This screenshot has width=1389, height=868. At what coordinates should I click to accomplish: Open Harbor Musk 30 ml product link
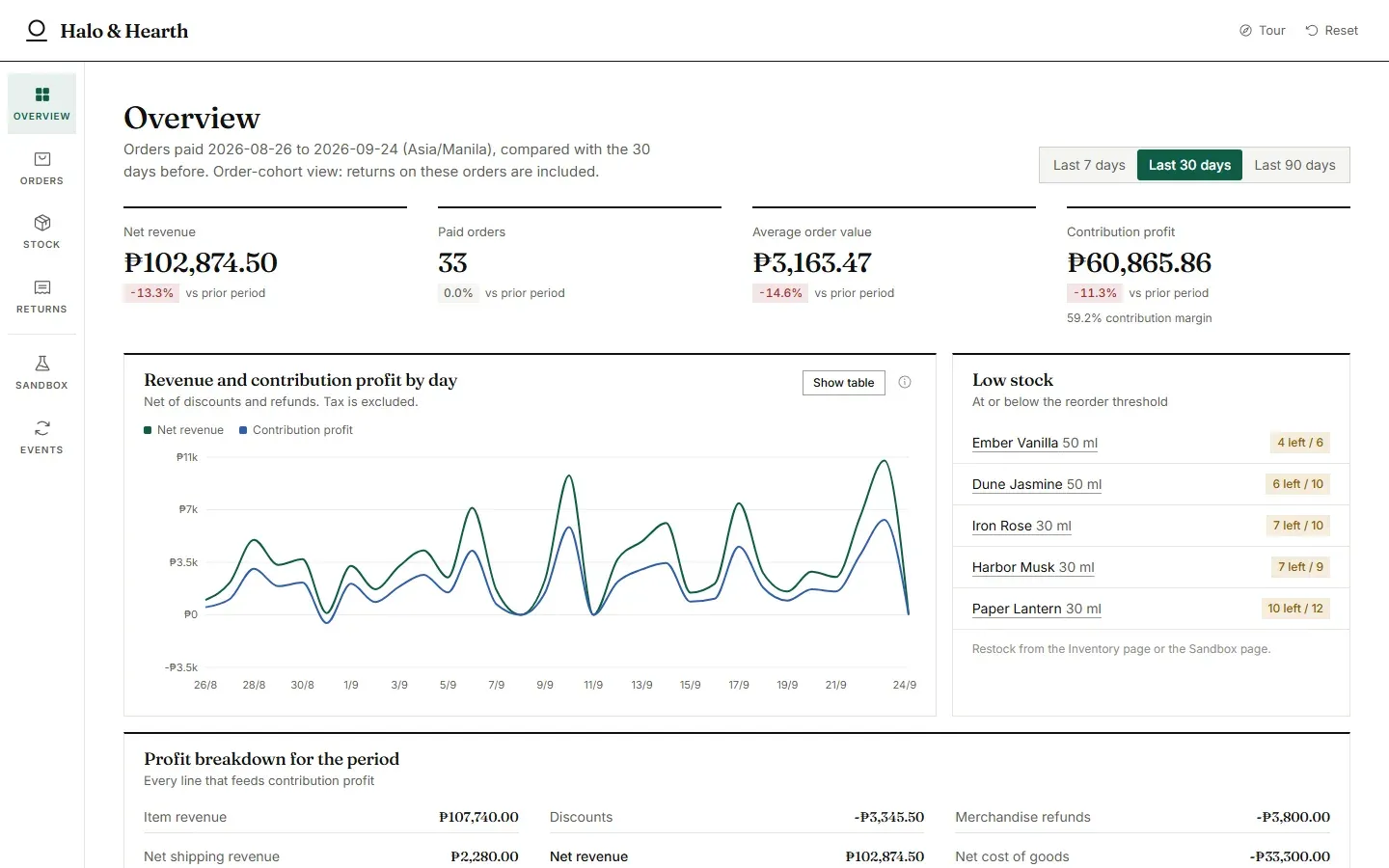tap(1033, 567)
